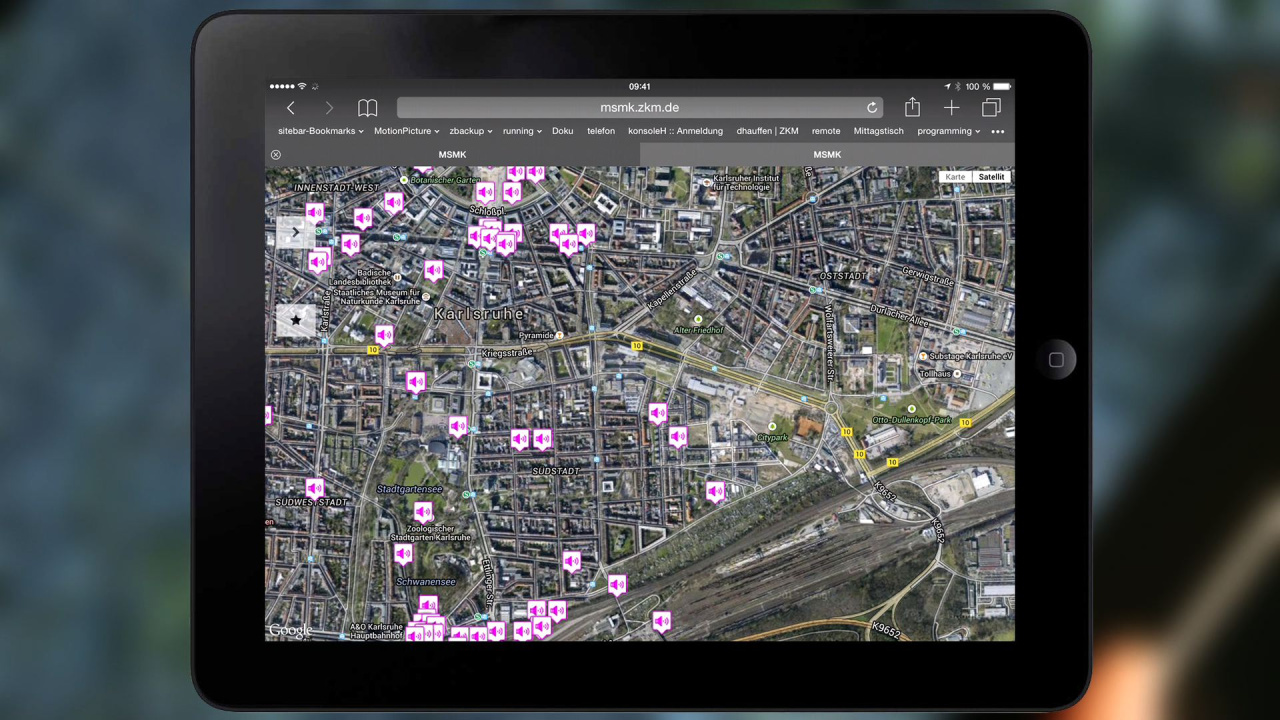Click the Citypark green pin
The image size is (1280, 720).
tap(772, 427)
